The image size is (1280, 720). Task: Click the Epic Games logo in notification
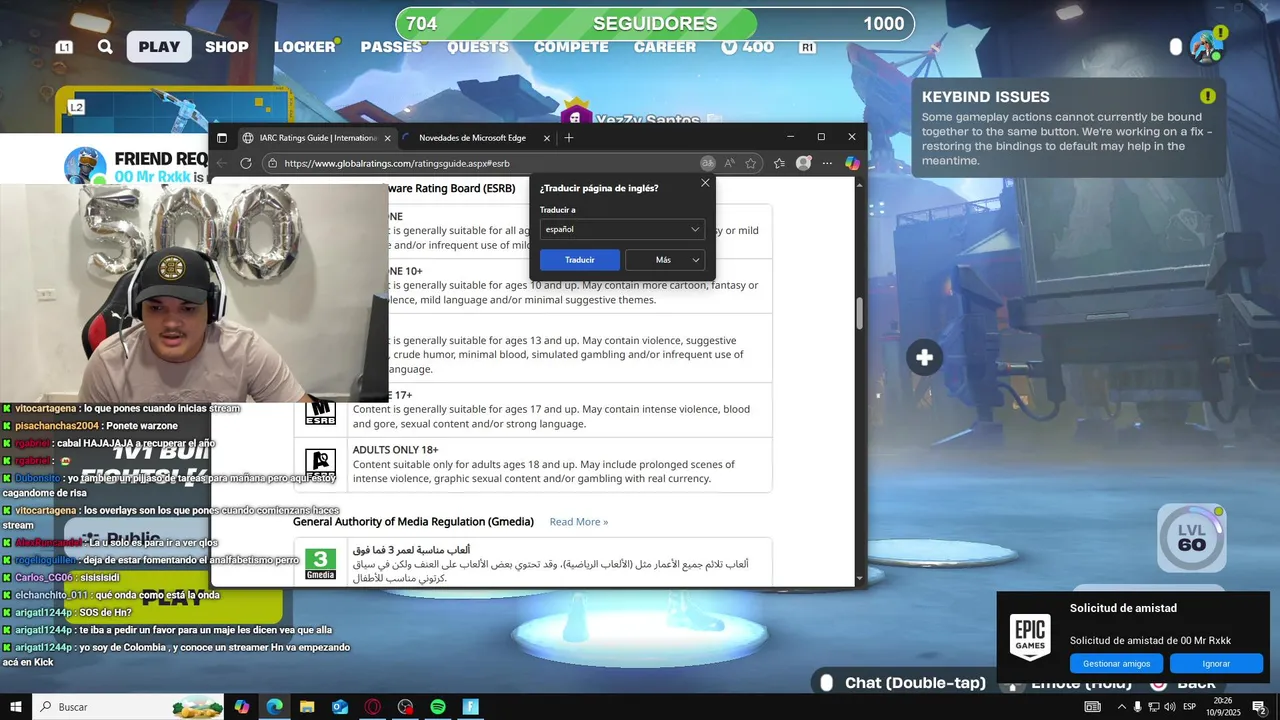coord(1030,637)
